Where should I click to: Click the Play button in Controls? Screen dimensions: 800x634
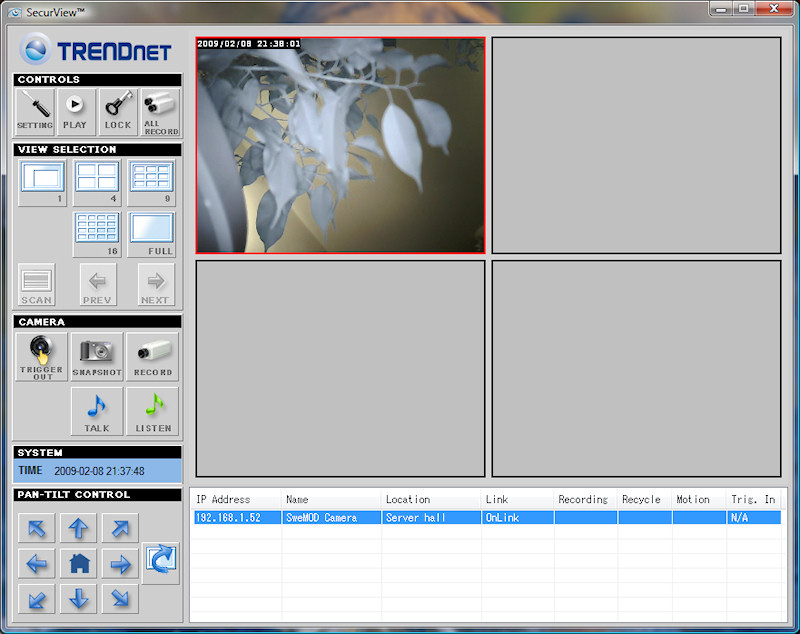click(75, 112)
